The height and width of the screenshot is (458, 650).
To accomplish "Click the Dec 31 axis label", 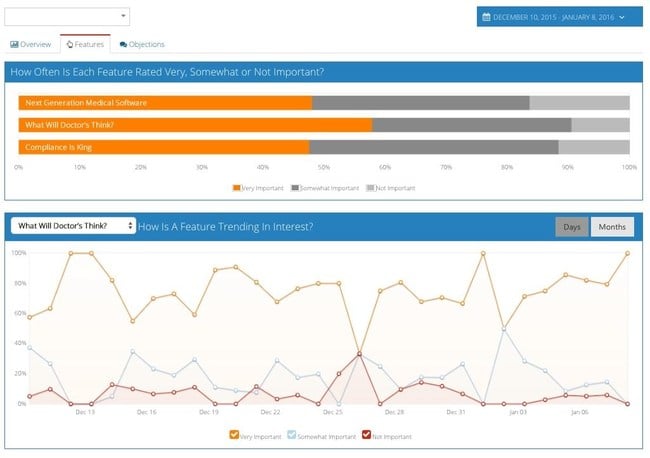I will pos(456,412).
